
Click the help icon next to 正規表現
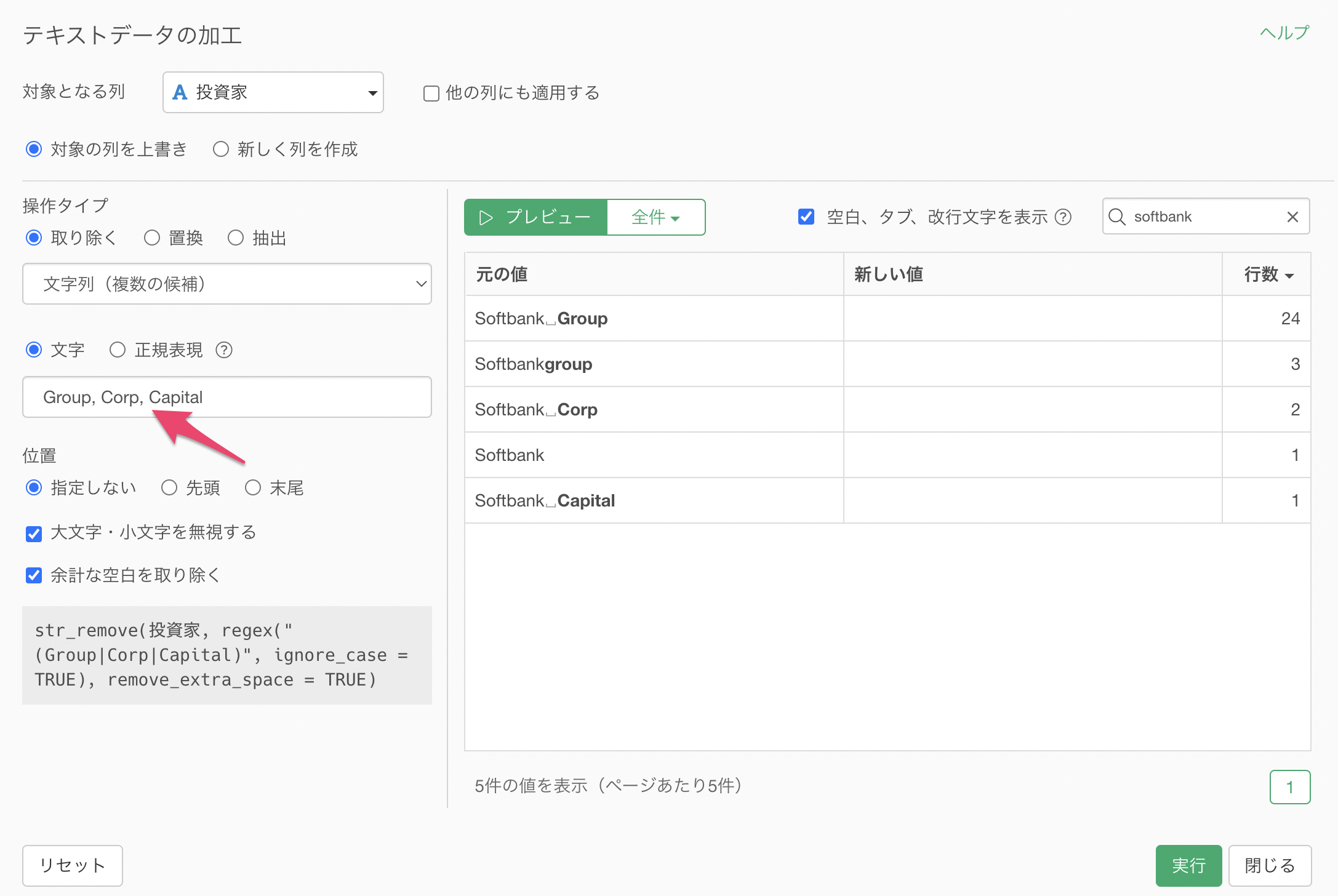(x=224, y=350)
